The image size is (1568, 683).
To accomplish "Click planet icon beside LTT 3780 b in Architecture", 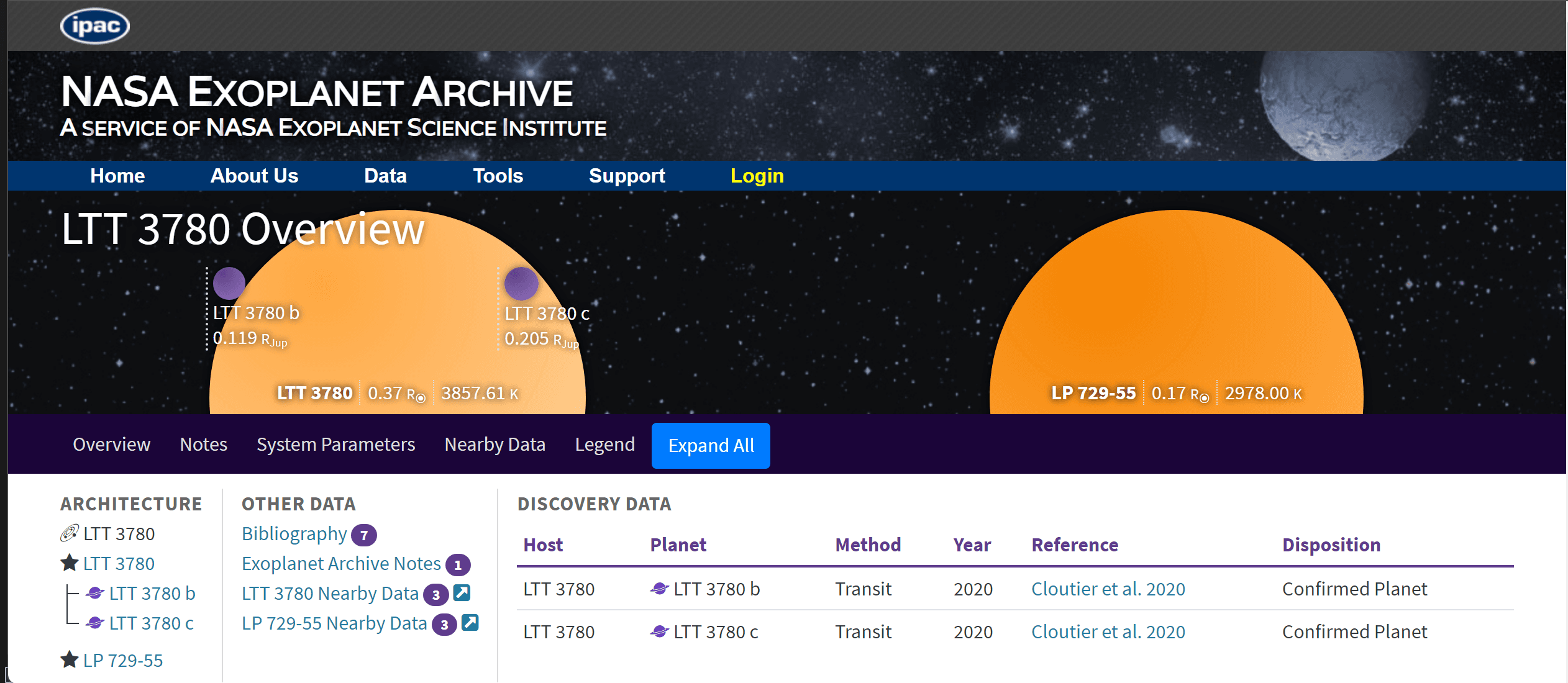I will pyautogui.click(x=95, y=593).
